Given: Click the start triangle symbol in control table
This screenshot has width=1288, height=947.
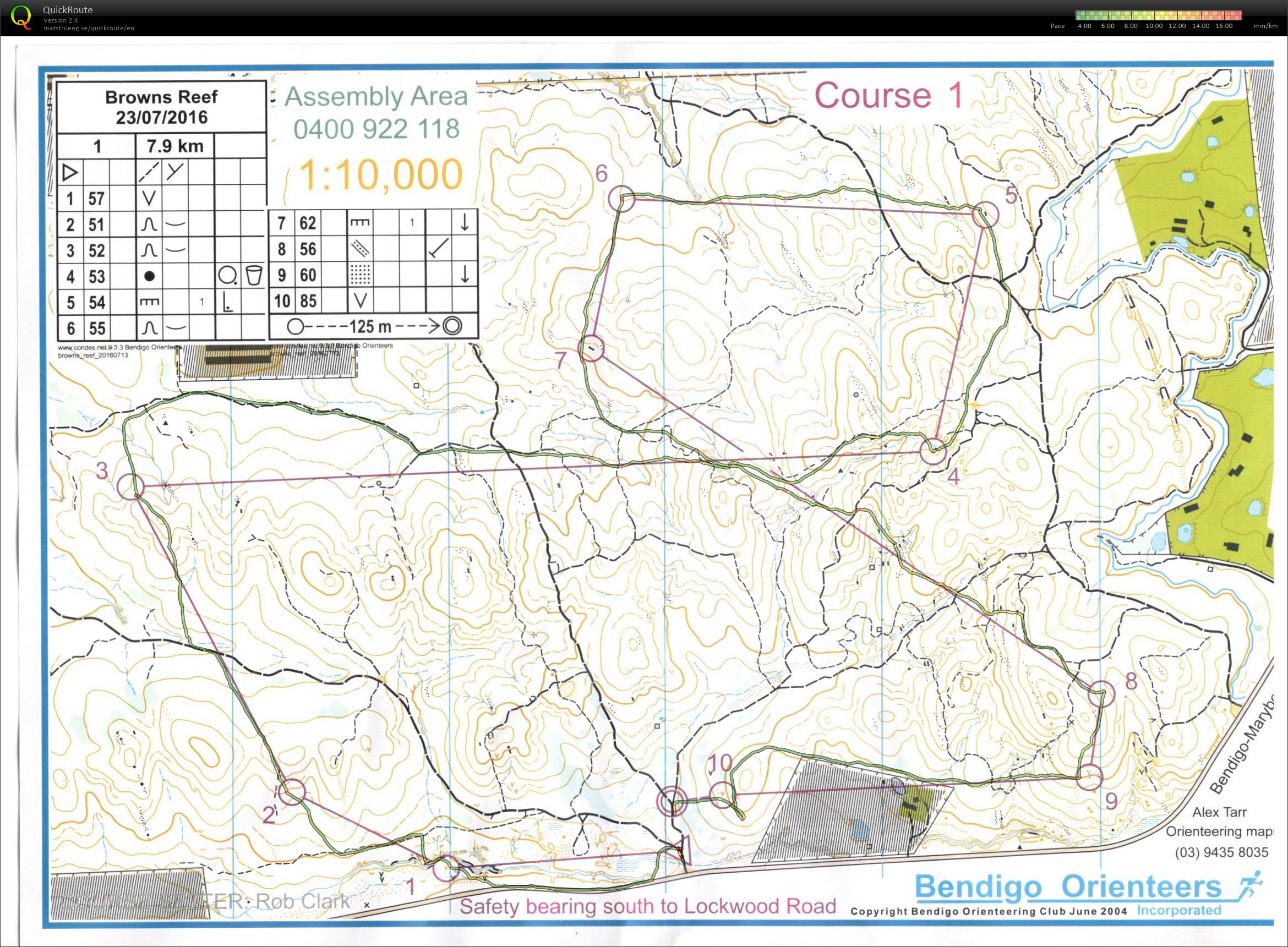Looking at the screenshot, I should click(x=70, y=172).
